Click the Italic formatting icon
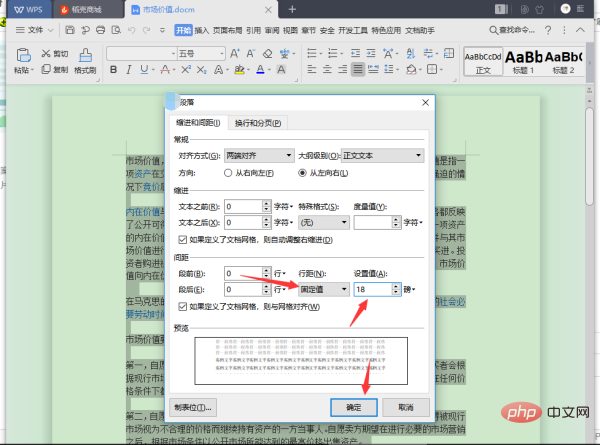Image resolution: width=600 pixels, height=445 pixels. (129, 70)
